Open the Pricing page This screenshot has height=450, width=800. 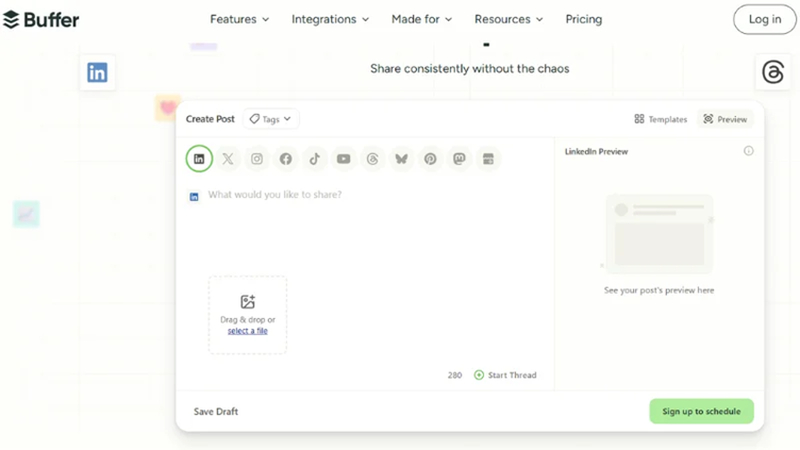pyautogui.click(x=584, y=19)
